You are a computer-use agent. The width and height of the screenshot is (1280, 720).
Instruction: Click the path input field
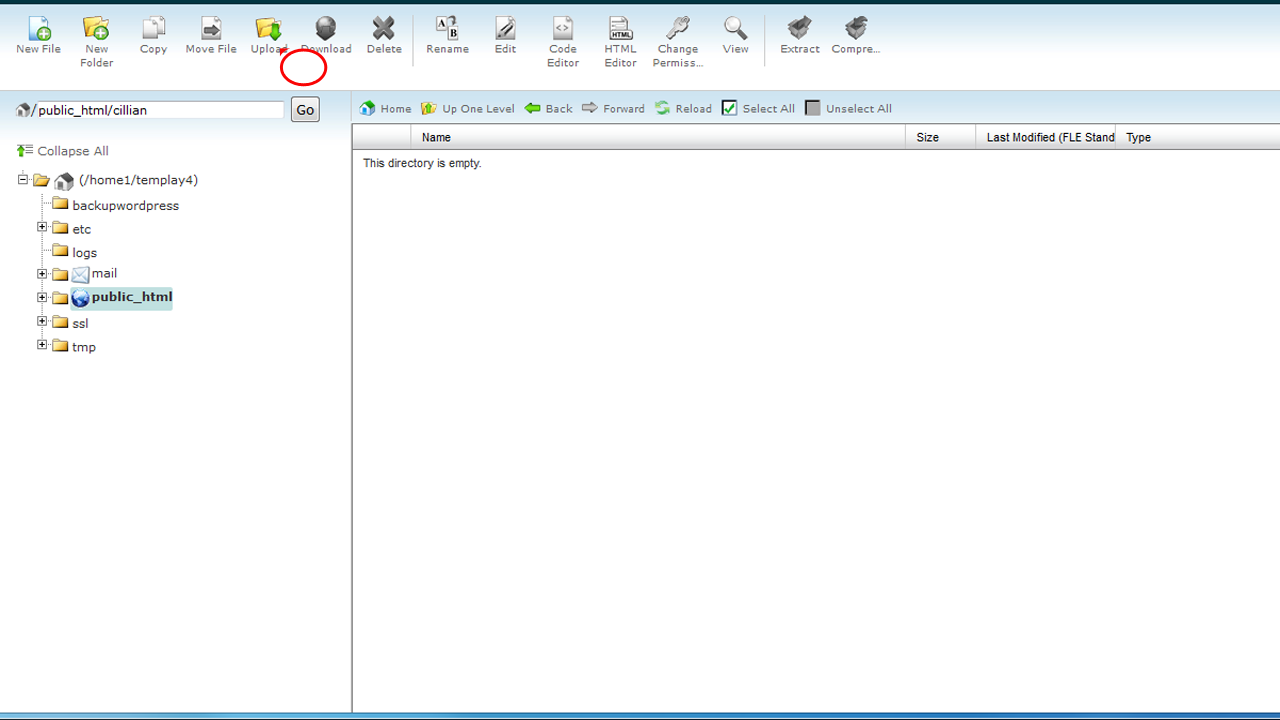pyautogui.click(x=158, y=110)
